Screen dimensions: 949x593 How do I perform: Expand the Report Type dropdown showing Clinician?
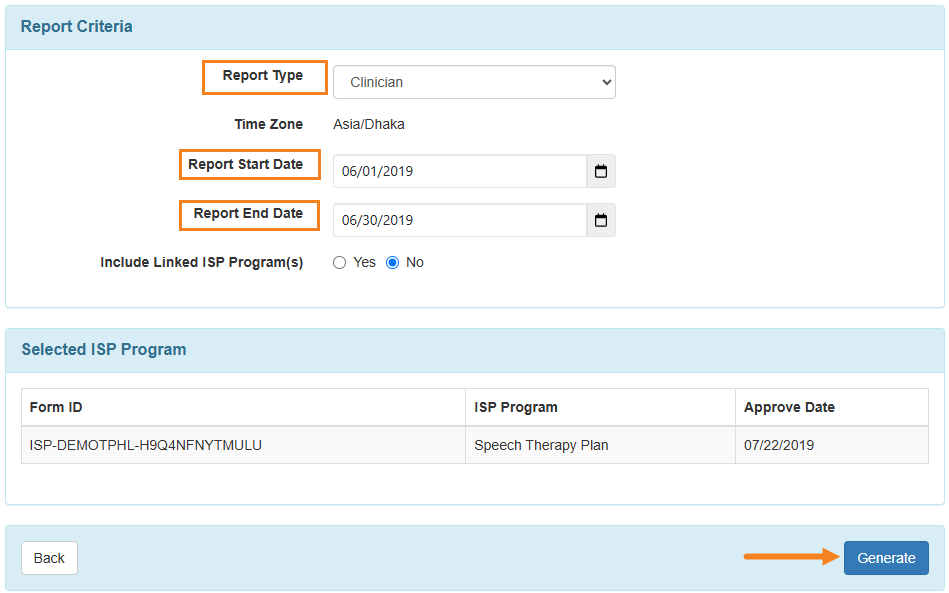coord(474,82)
